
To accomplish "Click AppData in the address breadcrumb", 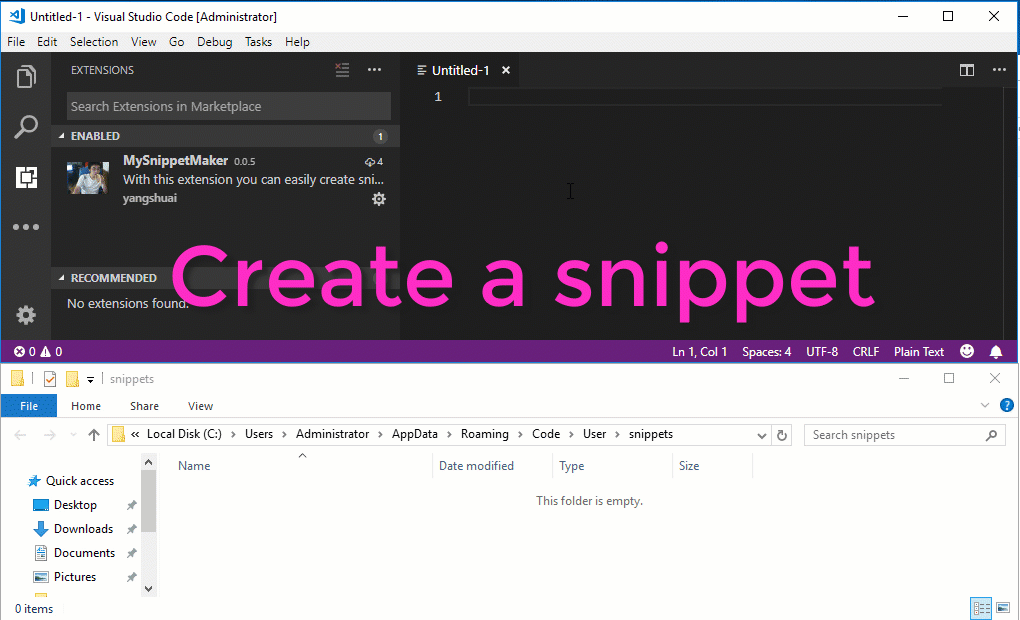I will (x=414, y=434).
